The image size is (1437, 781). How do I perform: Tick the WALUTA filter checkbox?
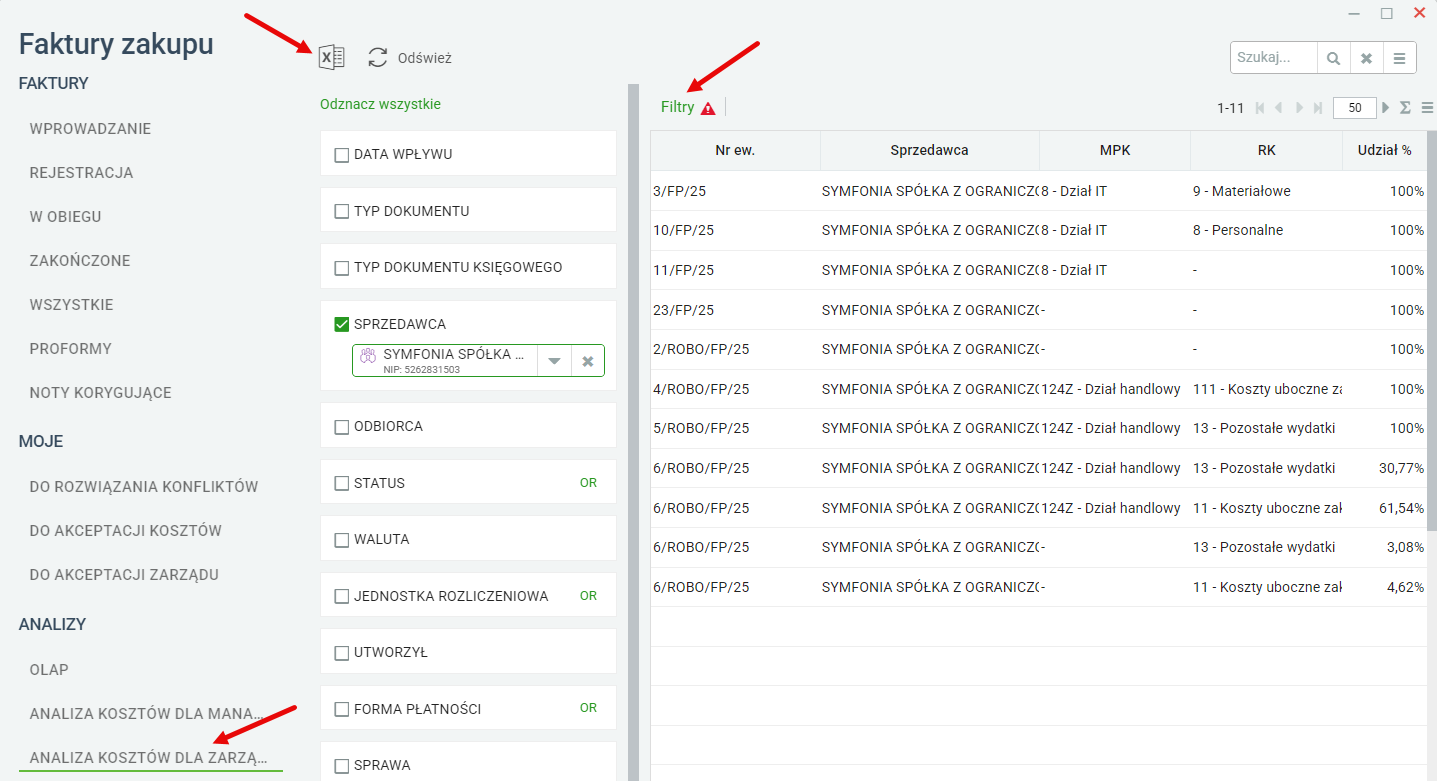point(342,540)
